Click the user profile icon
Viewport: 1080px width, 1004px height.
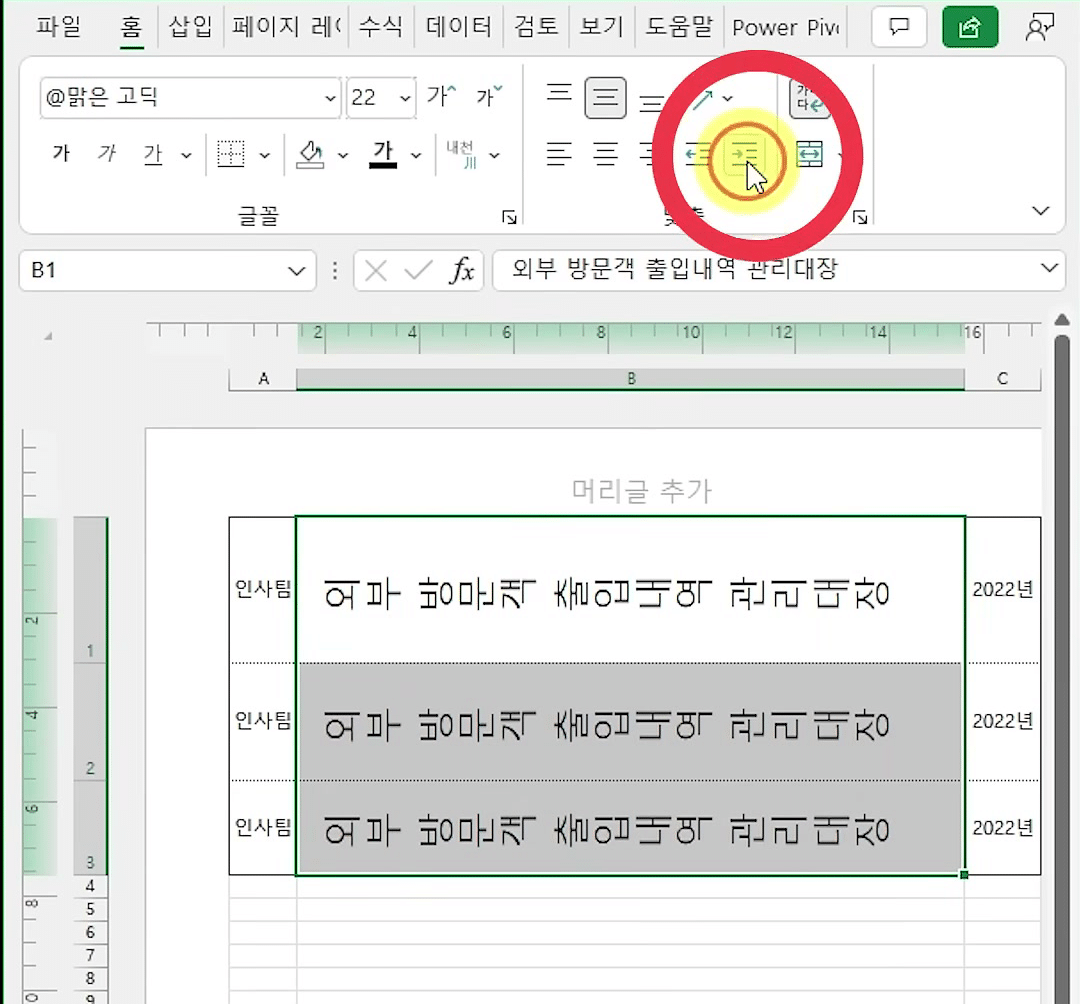[1039, 28]
